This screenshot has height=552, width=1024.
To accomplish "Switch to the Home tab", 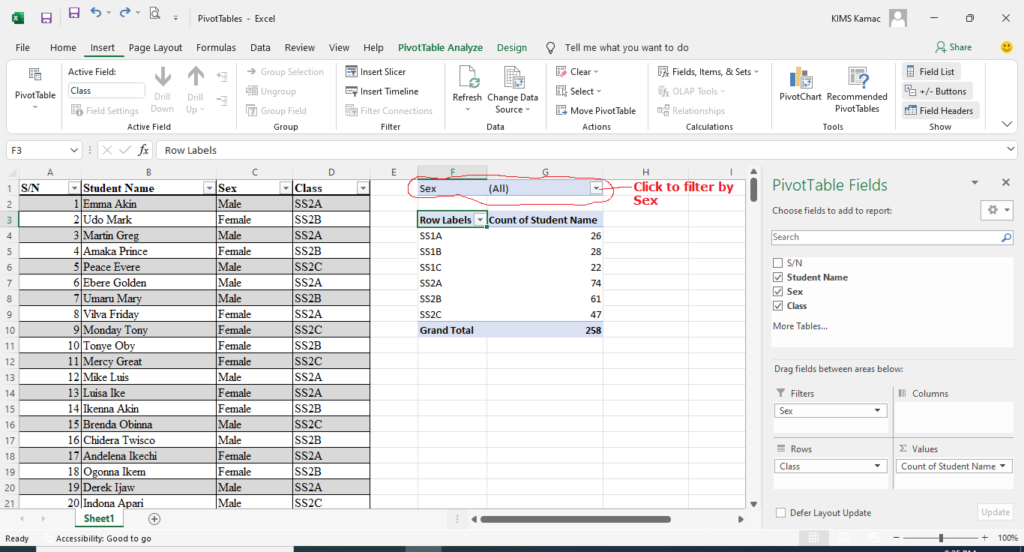I will [63, 48].
